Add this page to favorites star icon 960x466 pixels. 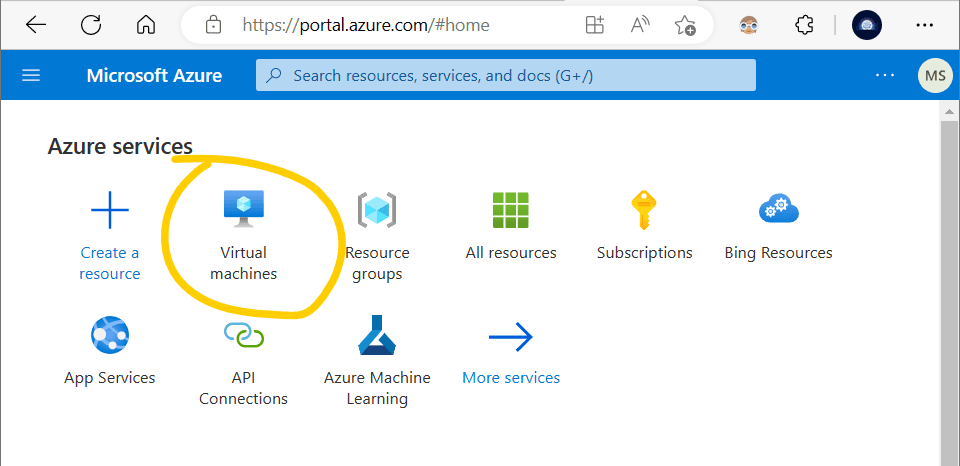(684, 25)
